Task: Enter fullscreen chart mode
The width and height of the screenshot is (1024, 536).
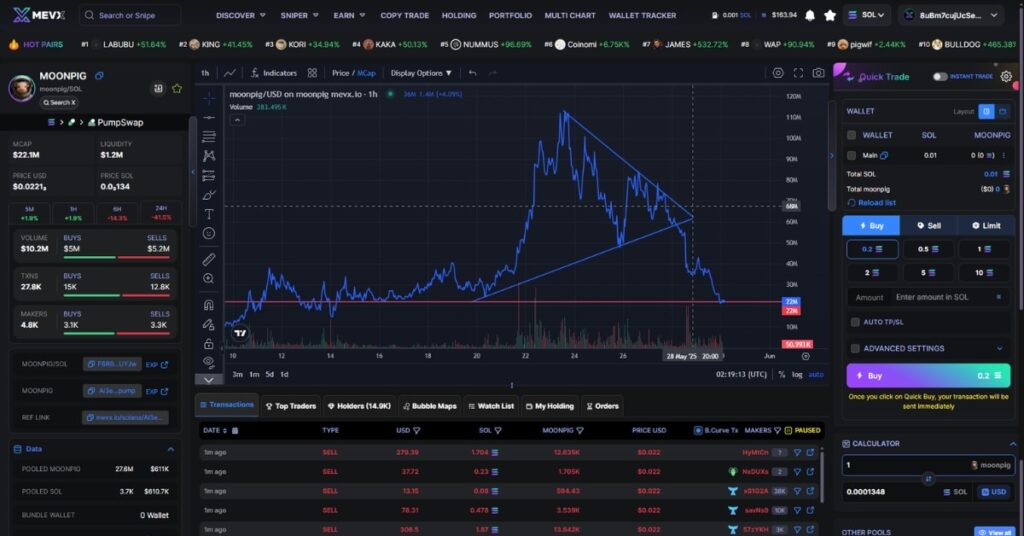Action: tap(798, 73)
